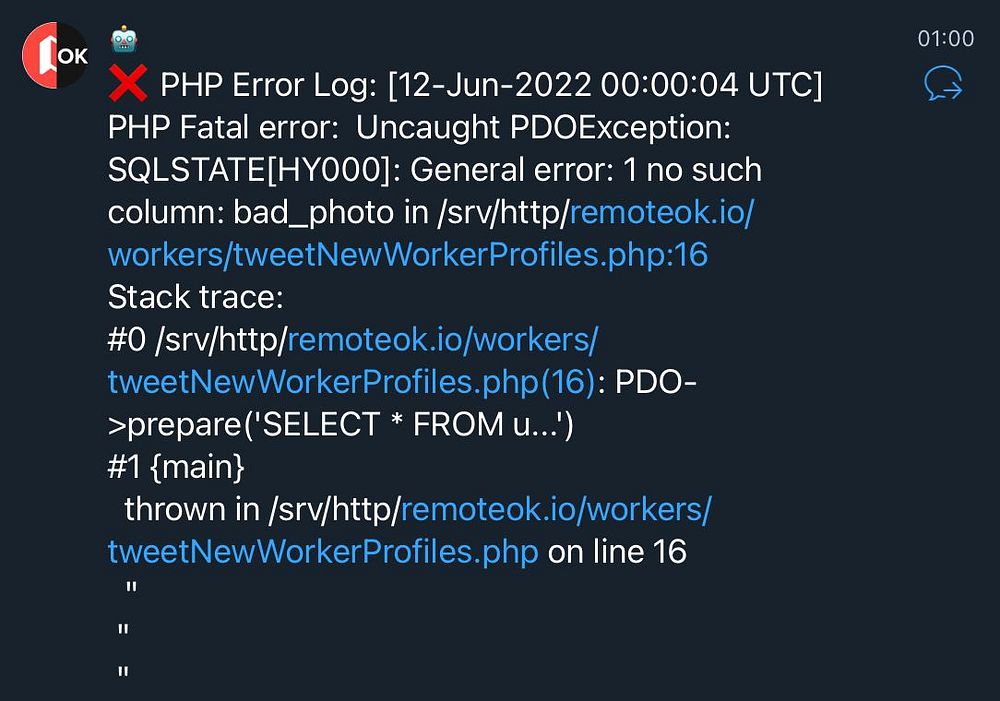Open tweetNewWorkerProfiles.php link before 'on line 16'
1000x701 pixels.
tap(323, 551)
